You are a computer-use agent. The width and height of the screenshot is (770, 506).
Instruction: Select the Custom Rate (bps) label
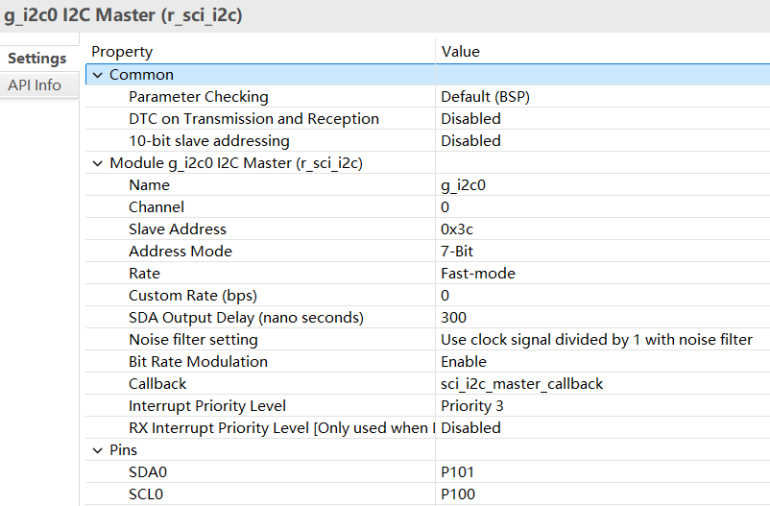coord(193,296)
